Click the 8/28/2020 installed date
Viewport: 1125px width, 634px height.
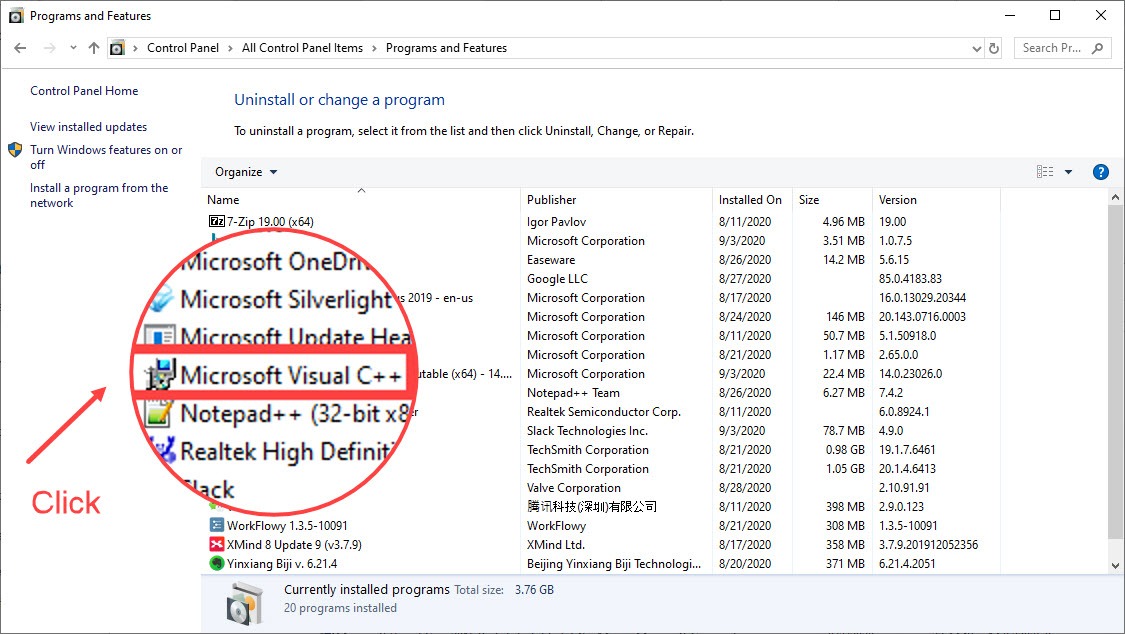click(x=745, y=488)
